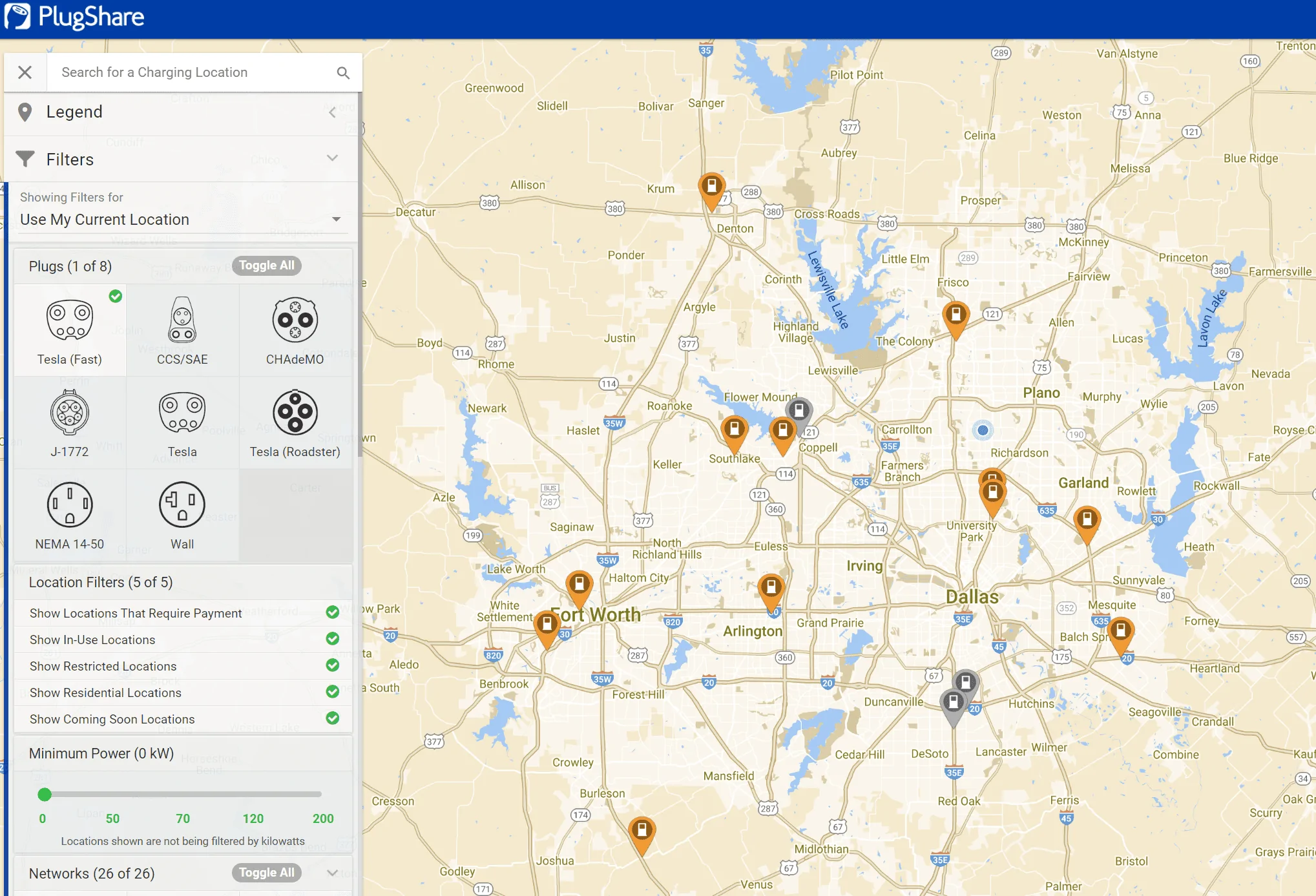Toggle the J-1772 plug filter
Screen dimensions: 1316x896
click(x=70, y=423)
